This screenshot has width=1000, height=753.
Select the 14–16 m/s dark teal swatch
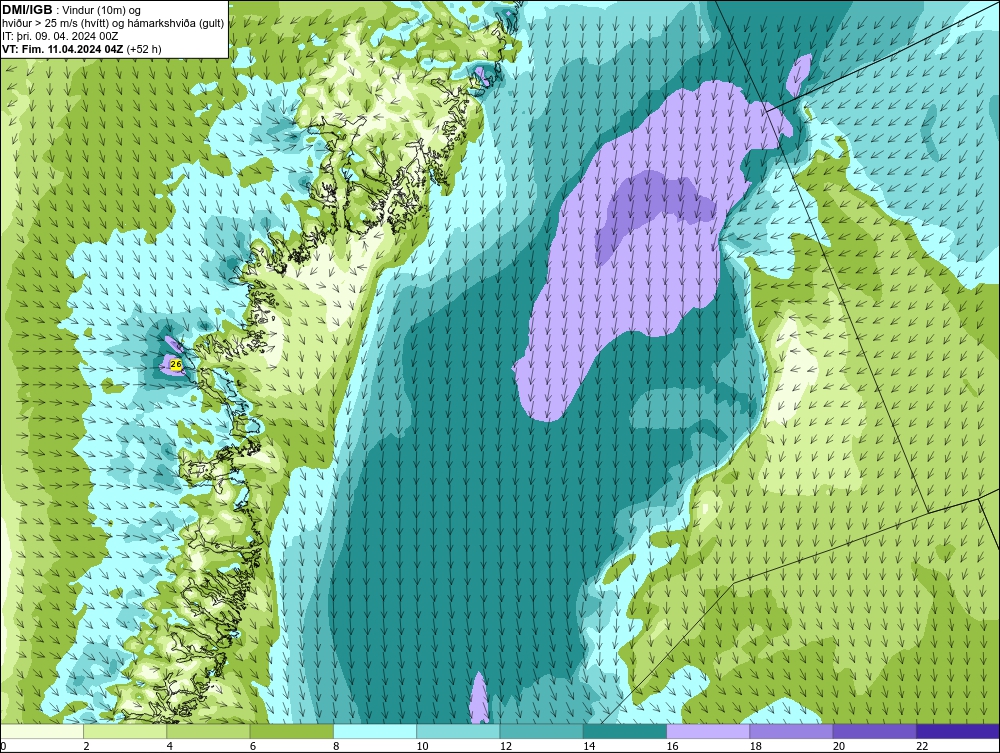click(x=624, y=731)
